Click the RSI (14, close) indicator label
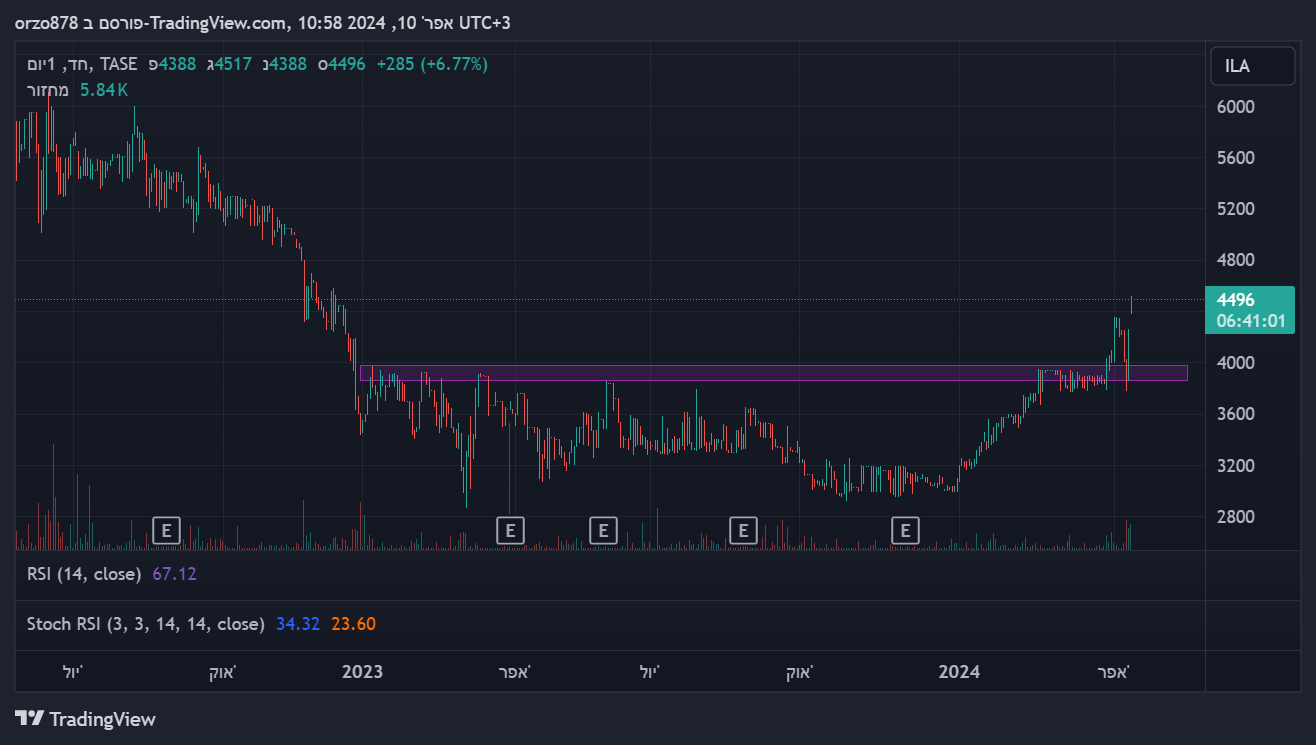Viewport: 1316px width, 745px height. [86, 574]
